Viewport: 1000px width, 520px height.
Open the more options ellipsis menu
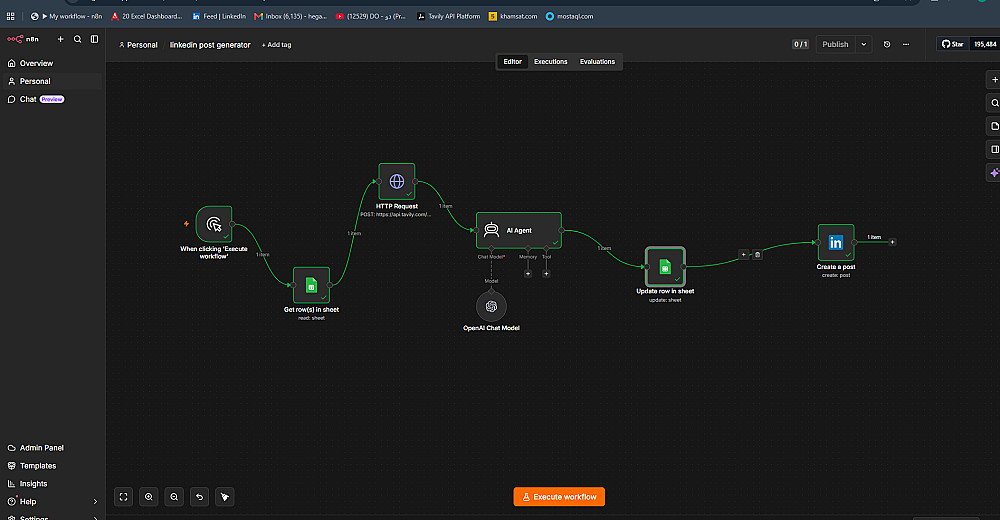pyautogui.click(x=906, y=44)
